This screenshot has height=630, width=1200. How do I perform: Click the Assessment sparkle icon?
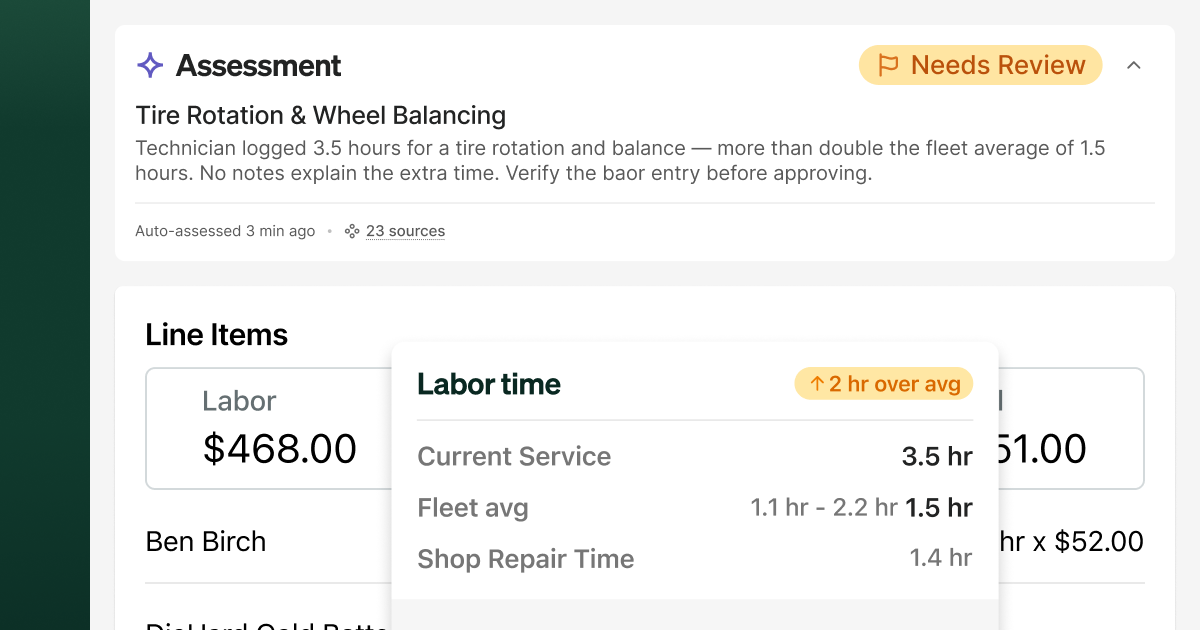pos(150,66)
